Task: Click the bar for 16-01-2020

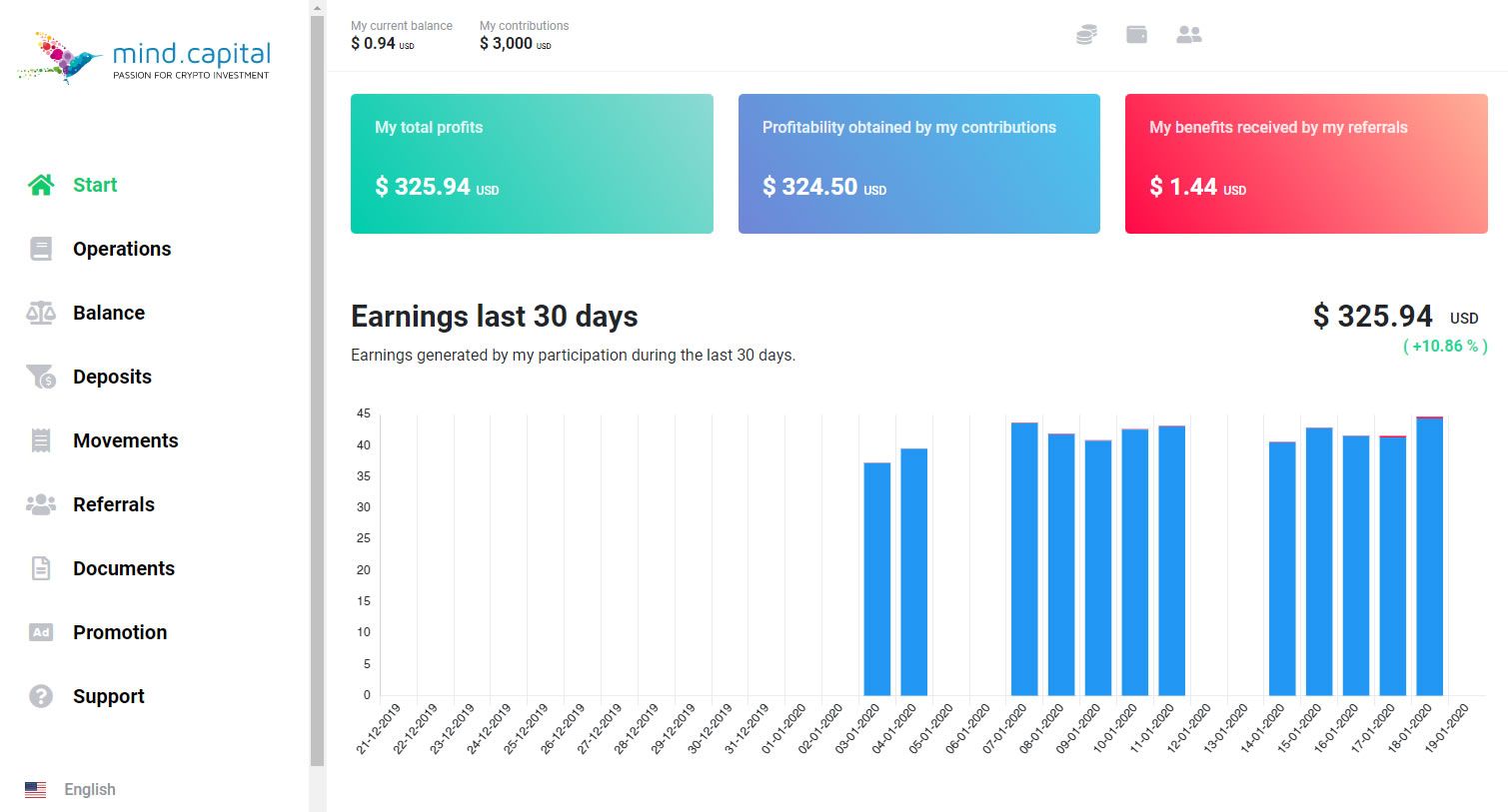Action: pyautogui.click(x=1356, y=565)
